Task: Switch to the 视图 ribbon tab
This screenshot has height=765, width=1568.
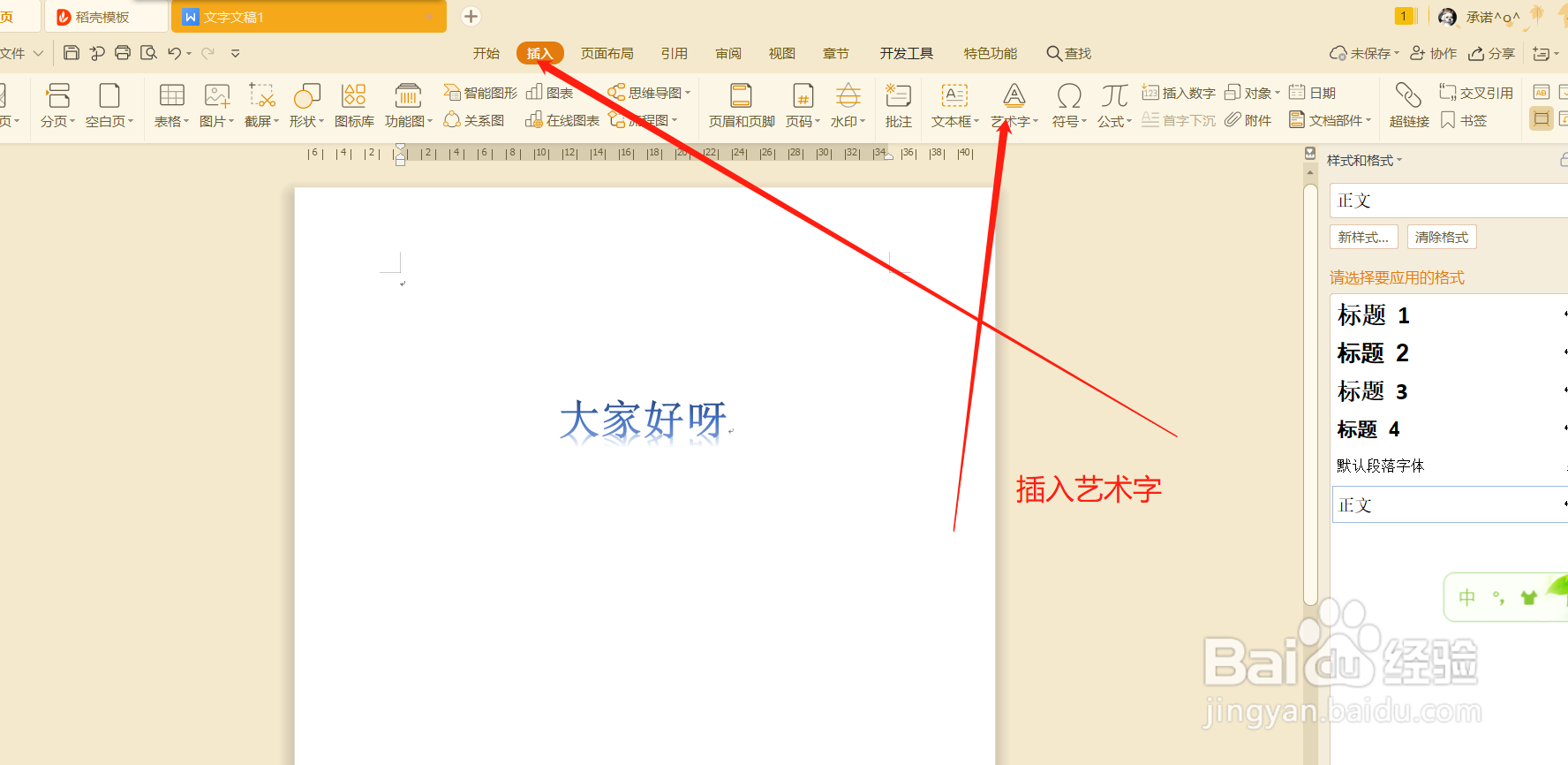Action: (x=781, y=53)
